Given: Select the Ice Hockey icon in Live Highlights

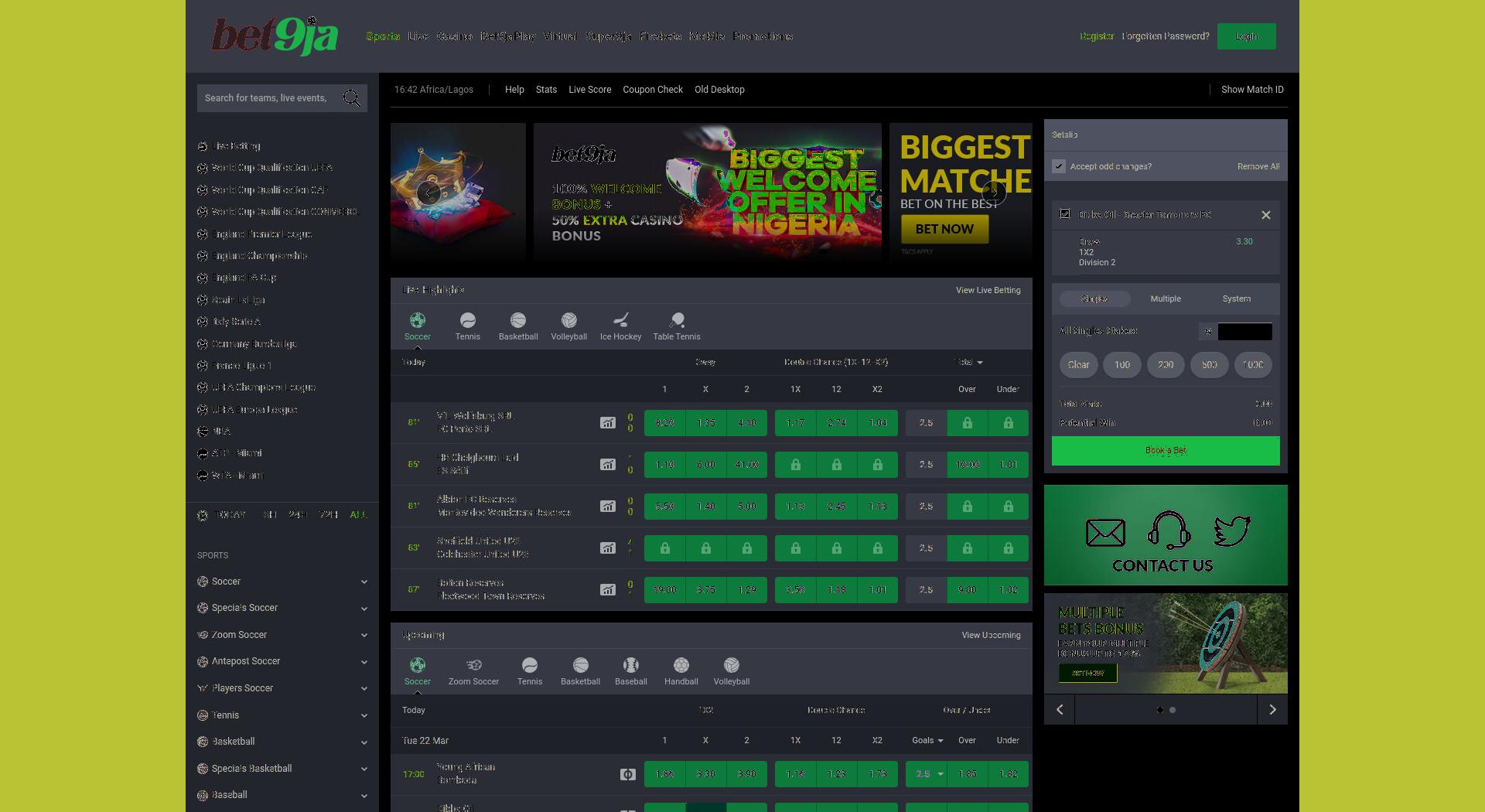Looking at the screenshot, I should (x=621, y=320).
